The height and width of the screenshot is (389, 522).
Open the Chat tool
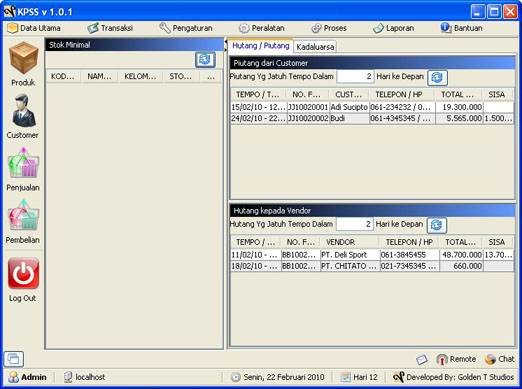coord(499,359)
